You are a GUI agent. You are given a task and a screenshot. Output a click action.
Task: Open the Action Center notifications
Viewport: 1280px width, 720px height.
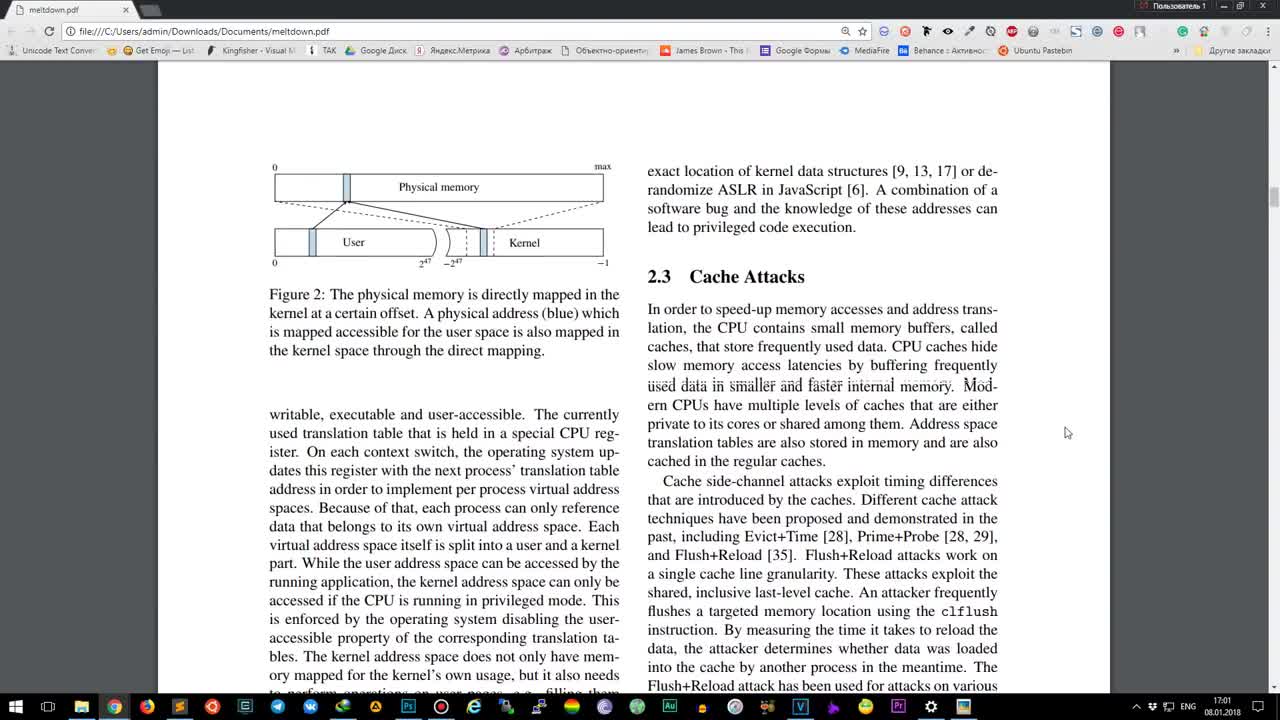(1259, 706)
